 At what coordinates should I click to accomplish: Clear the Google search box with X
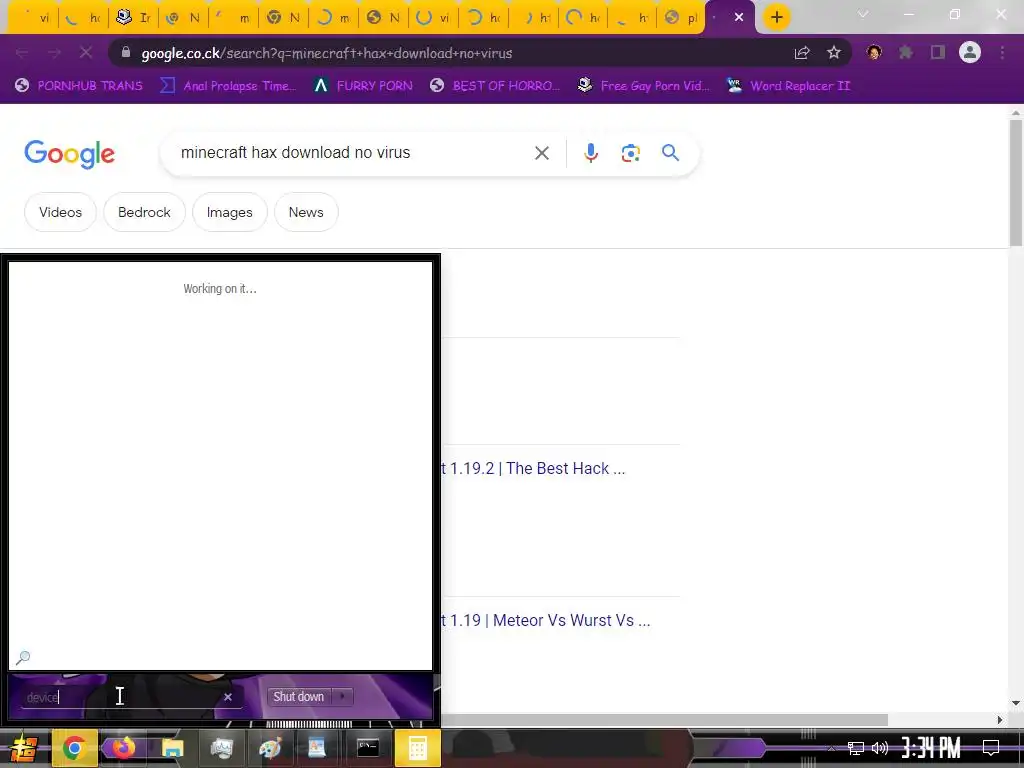[x=542, y=153]
